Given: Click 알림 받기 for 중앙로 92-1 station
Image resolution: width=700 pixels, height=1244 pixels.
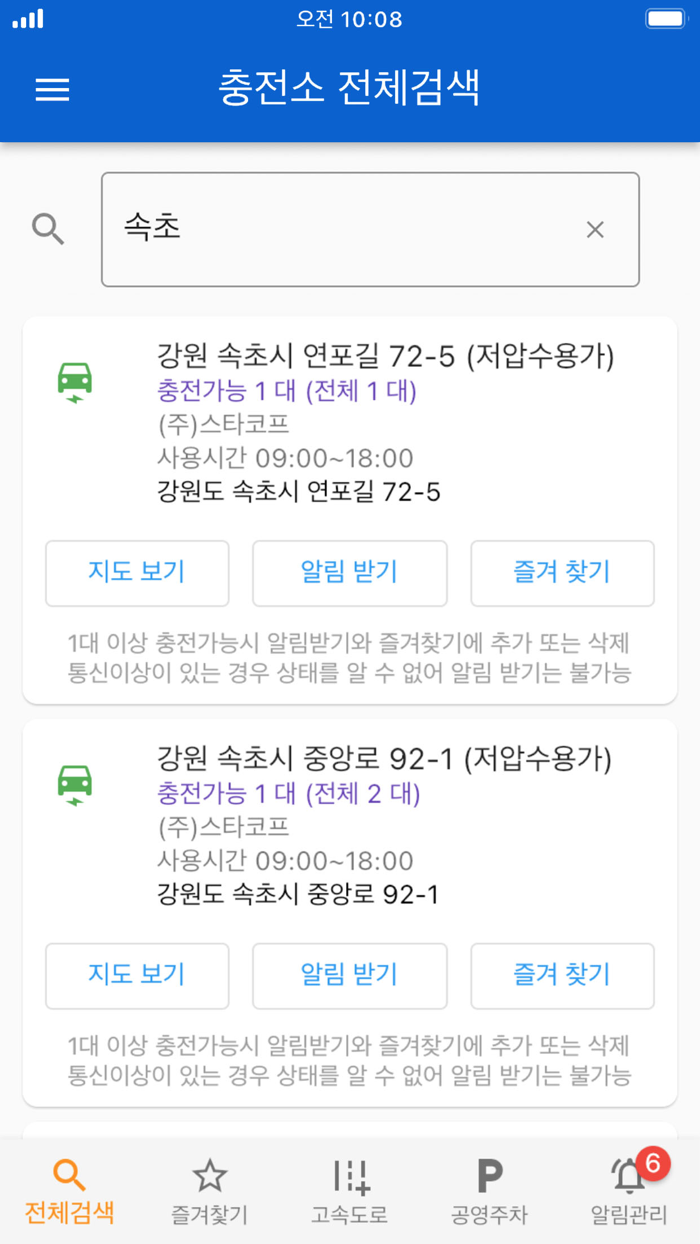Looking at the screenshot, I should [349, 977].
